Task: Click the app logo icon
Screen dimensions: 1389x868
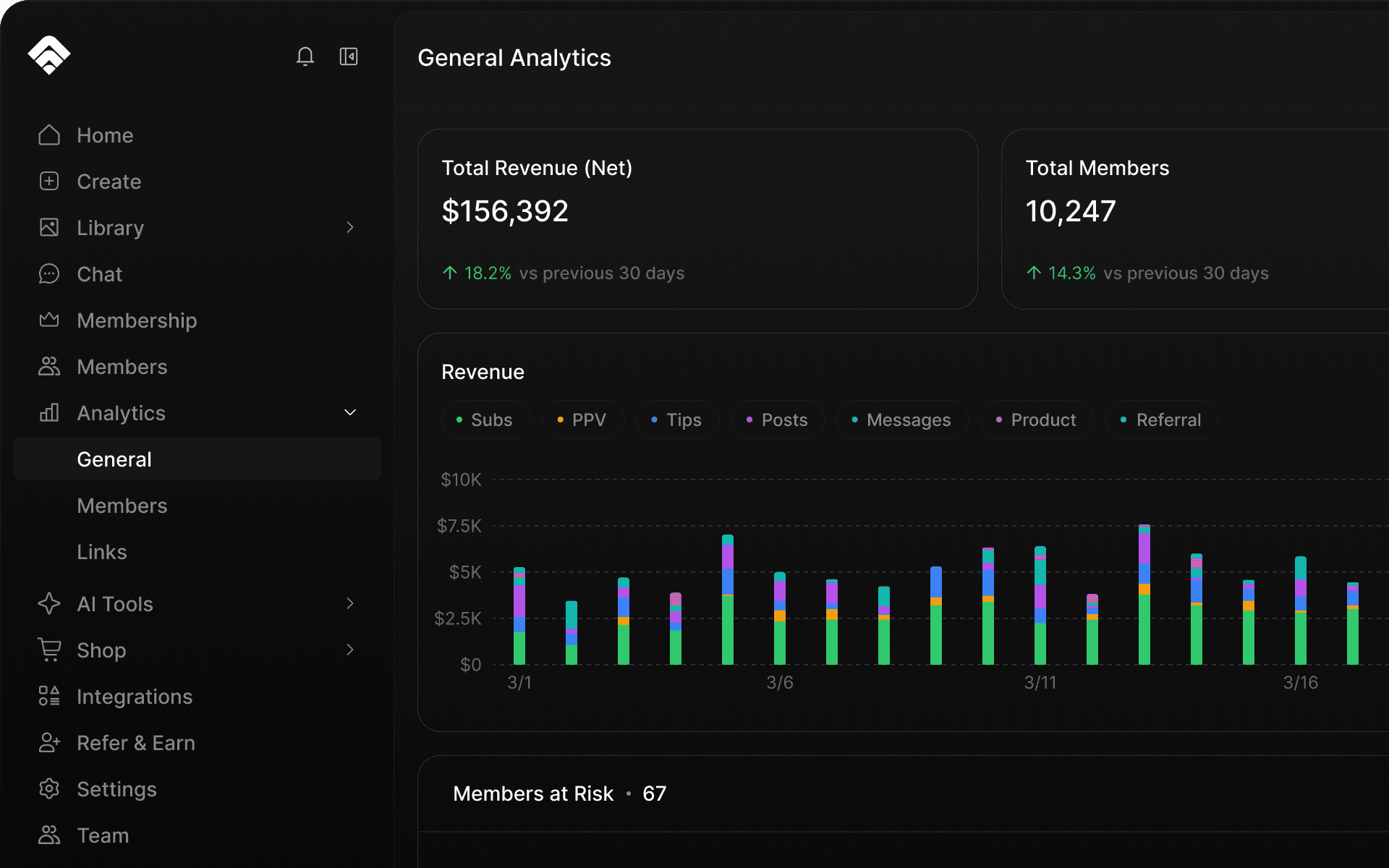Action: pyautogui.click(x=49, y=55)
